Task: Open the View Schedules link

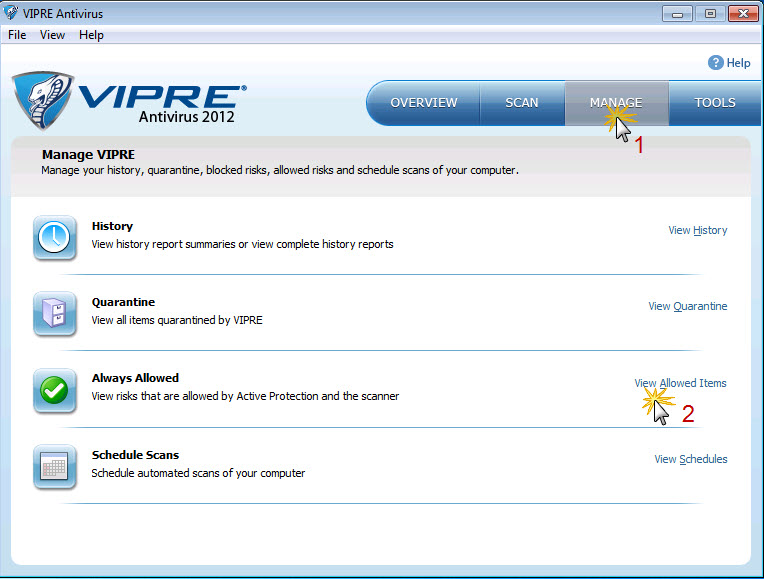Action: click(x=691, y=459)
